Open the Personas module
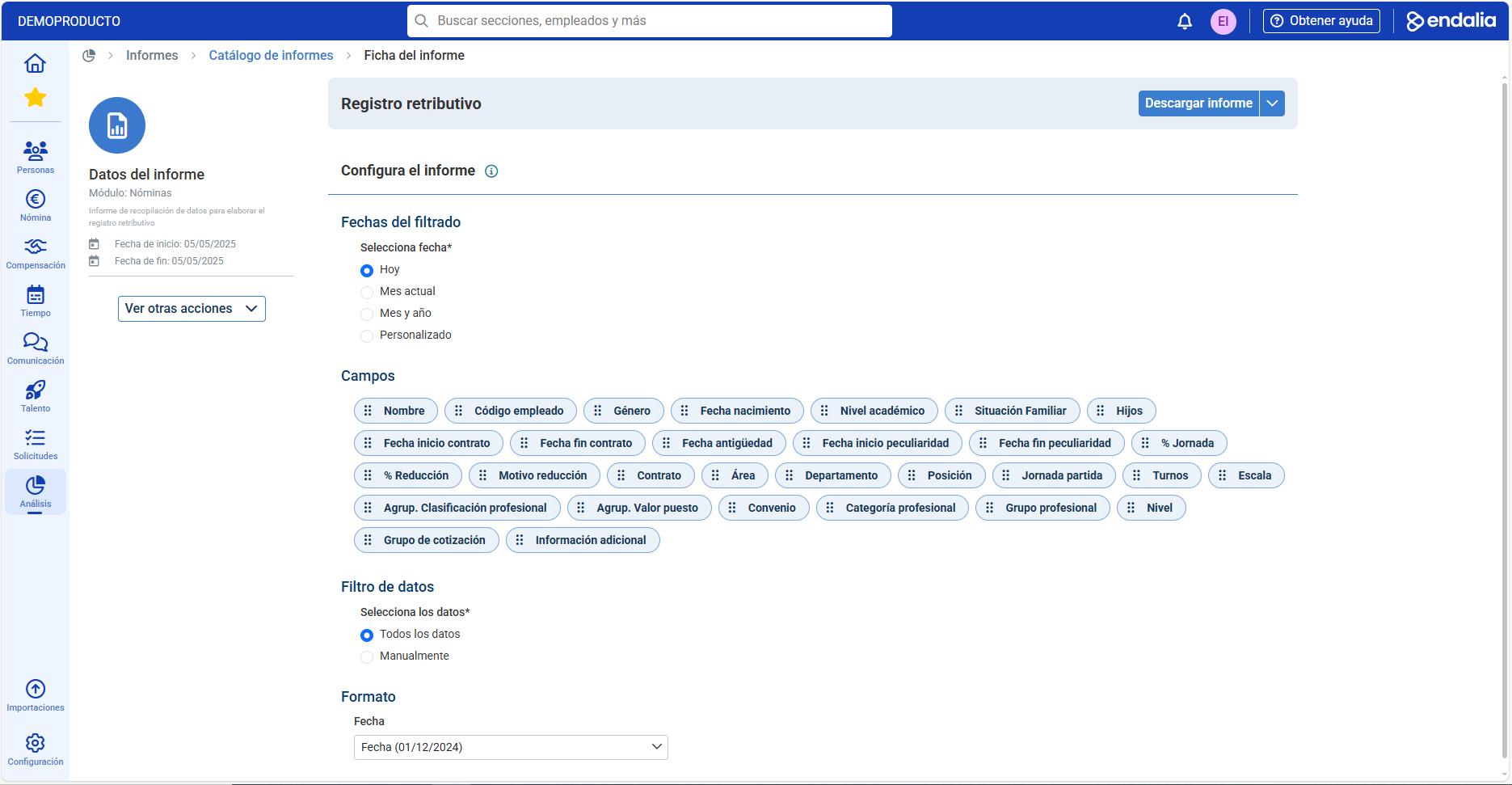The width and height of the screenshot is (1512, 785). click(36, 157)
